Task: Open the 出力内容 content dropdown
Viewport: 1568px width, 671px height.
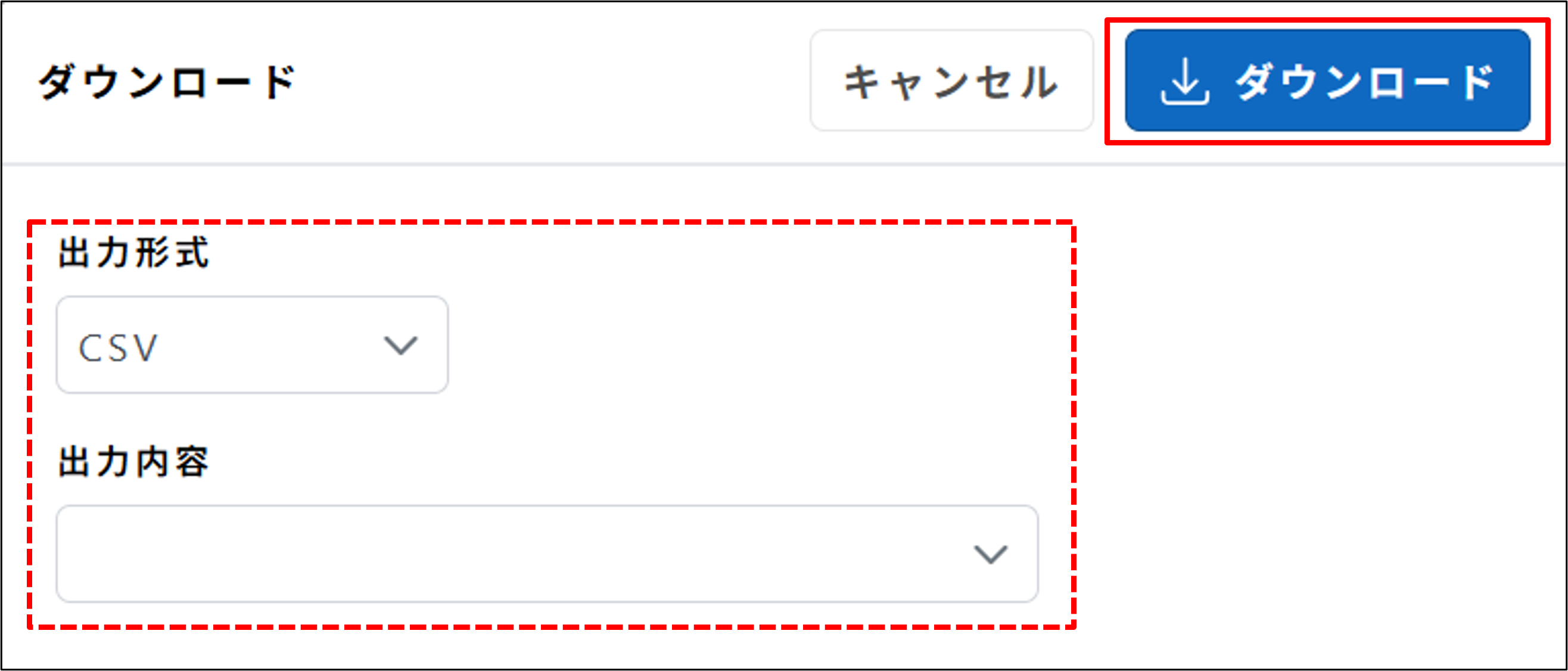Action: (x=545, y=554)
